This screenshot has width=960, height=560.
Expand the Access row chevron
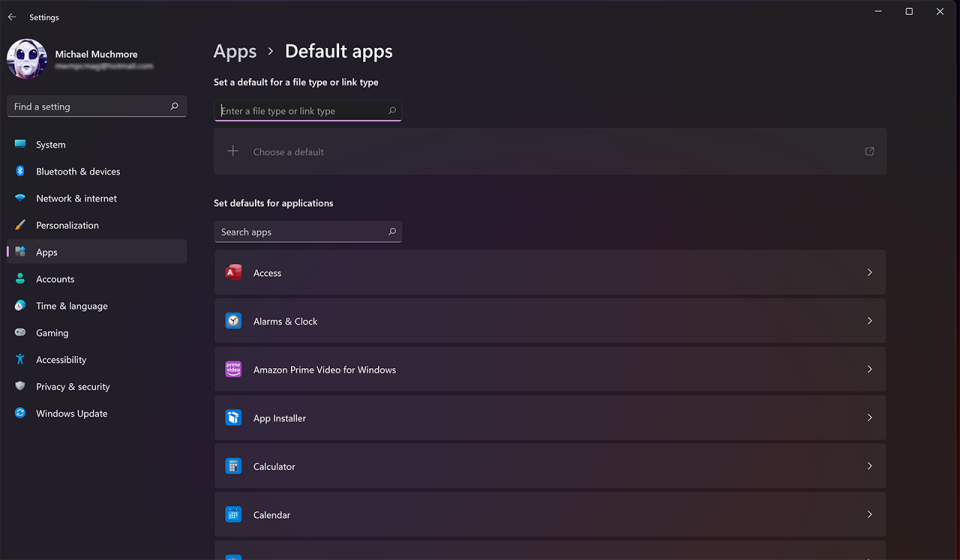(x=869, y=272)
